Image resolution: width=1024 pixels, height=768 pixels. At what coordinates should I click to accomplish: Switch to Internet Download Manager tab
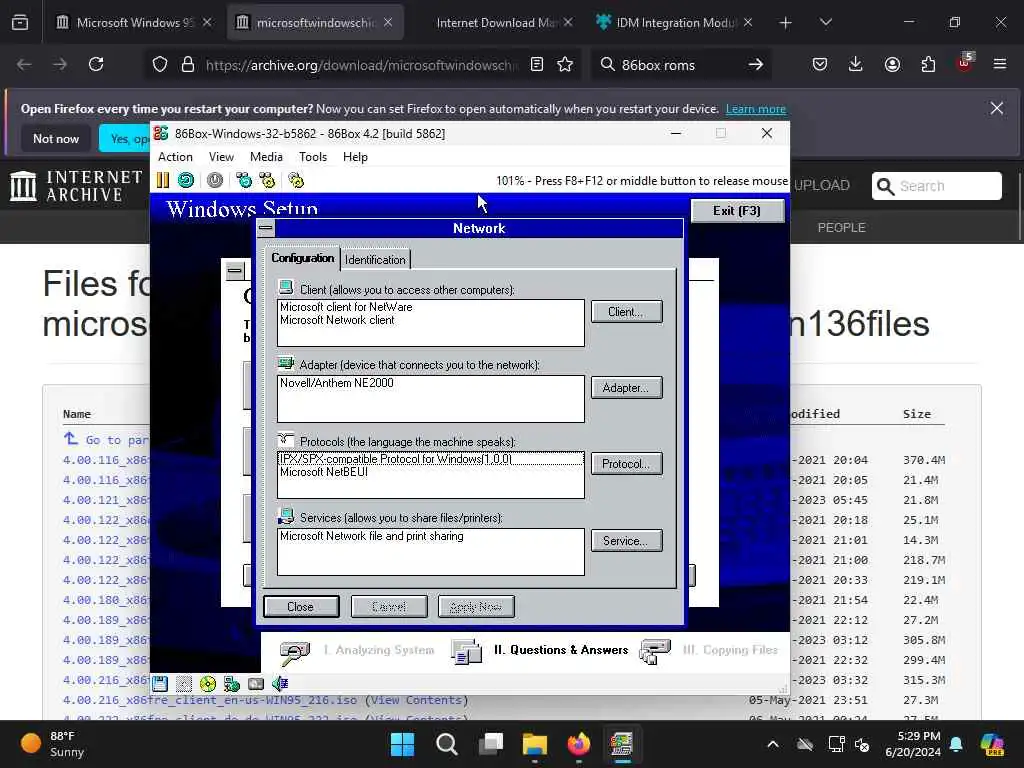point(497,23)
